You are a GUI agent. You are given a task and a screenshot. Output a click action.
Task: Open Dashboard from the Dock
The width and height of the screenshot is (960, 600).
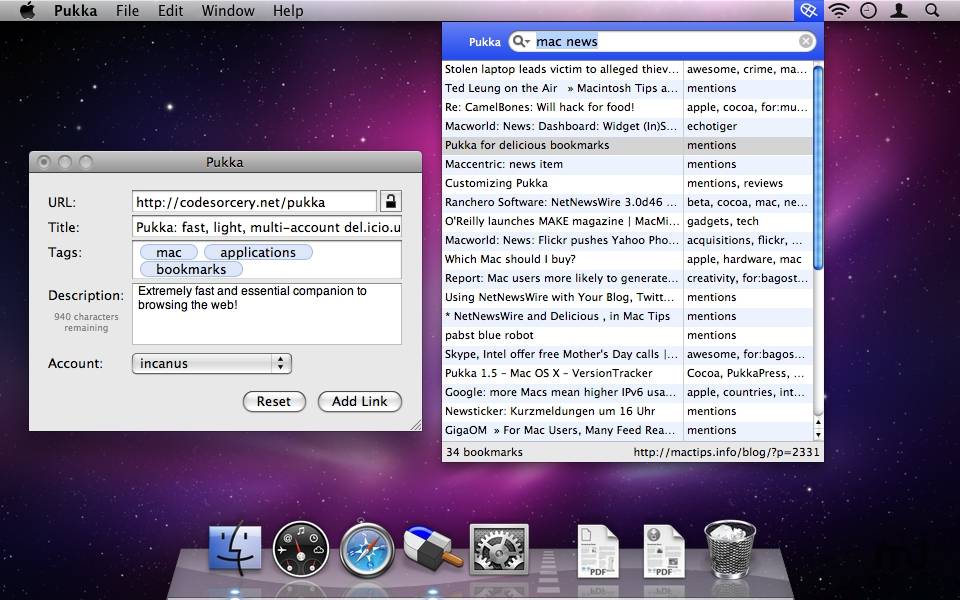click(301, 550)
